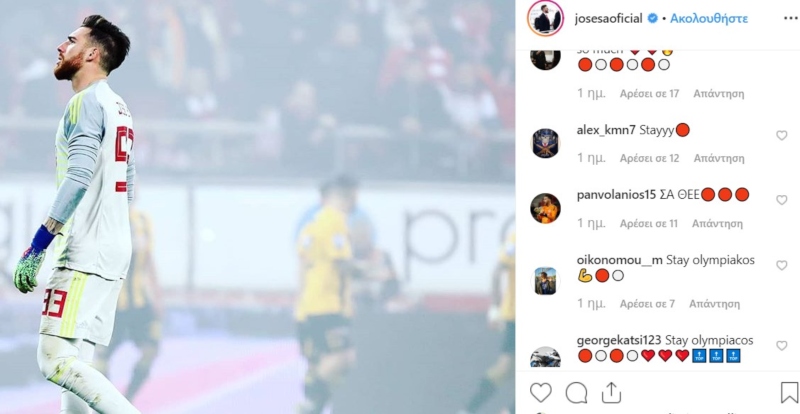800x414 pixels.
Task: Like panvolanios15's comment heart
Action: tap(781, 200)
